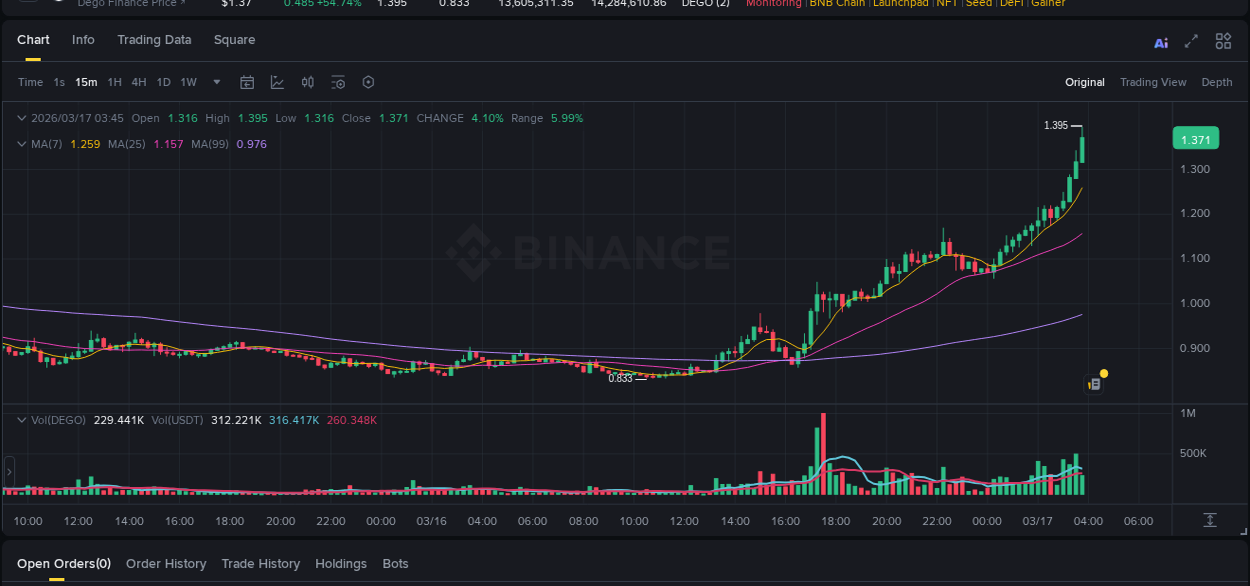This screenshot has width=1250, height=586.
Task: Switch to the Order History tab
Action: tap(166, 563)
